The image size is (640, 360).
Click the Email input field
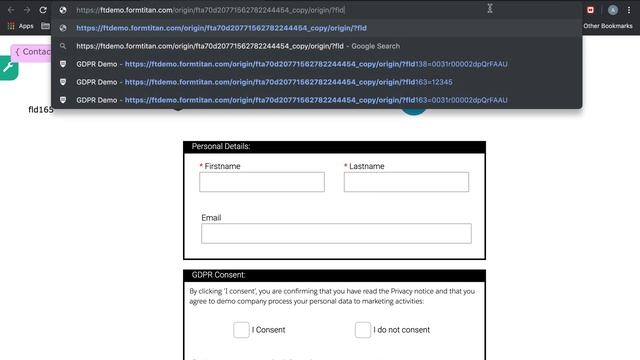tap(336, 233)
